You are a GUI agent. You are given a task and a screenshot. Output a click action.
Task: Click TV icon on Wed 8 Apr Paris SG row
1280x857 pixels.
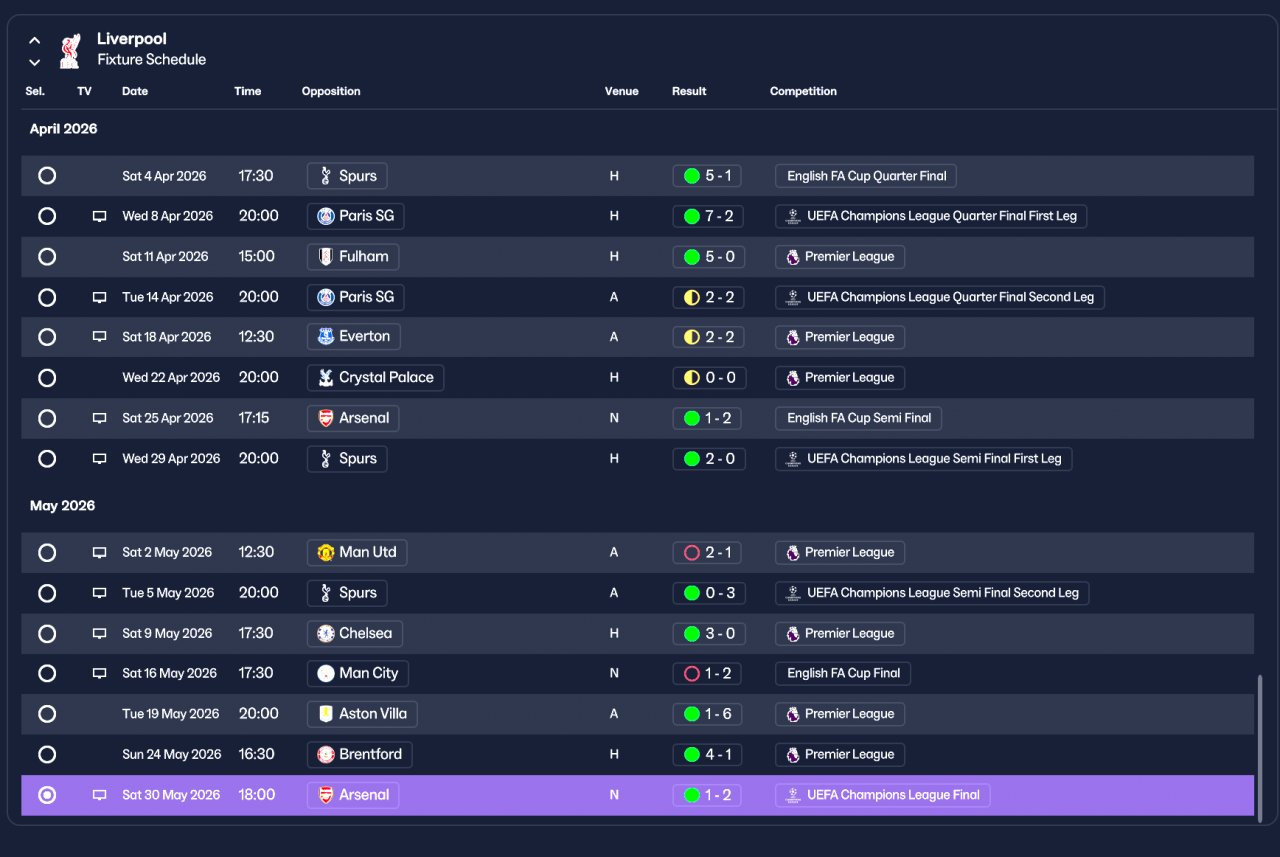tap(99, 216)
